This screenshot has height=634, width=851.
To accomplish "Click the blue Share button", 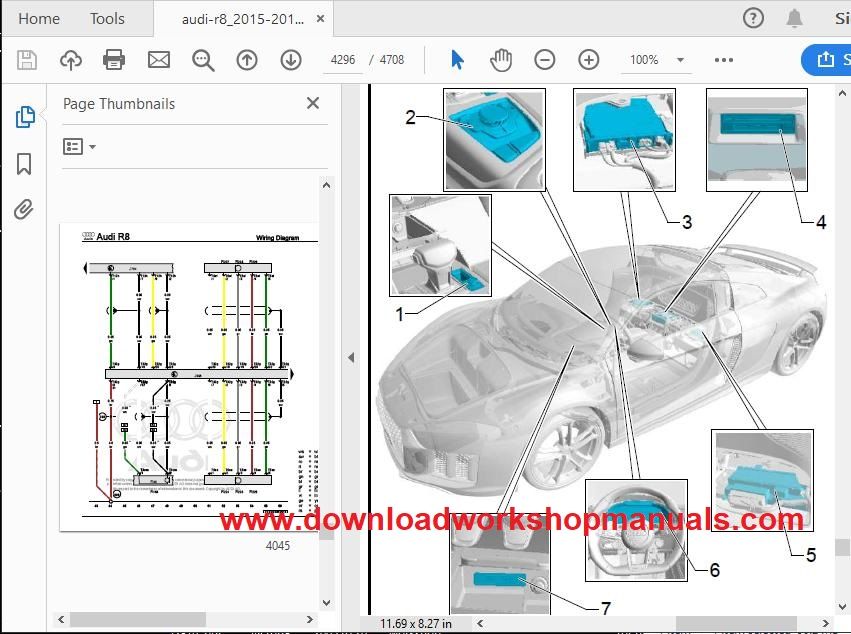I will [x=826, y=60].
